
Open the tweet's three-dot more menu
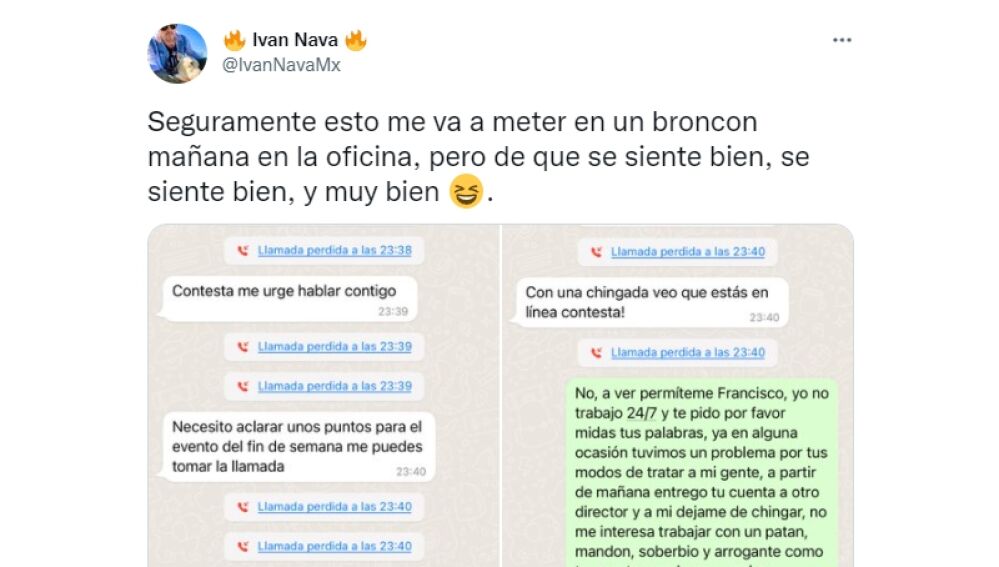842,40
